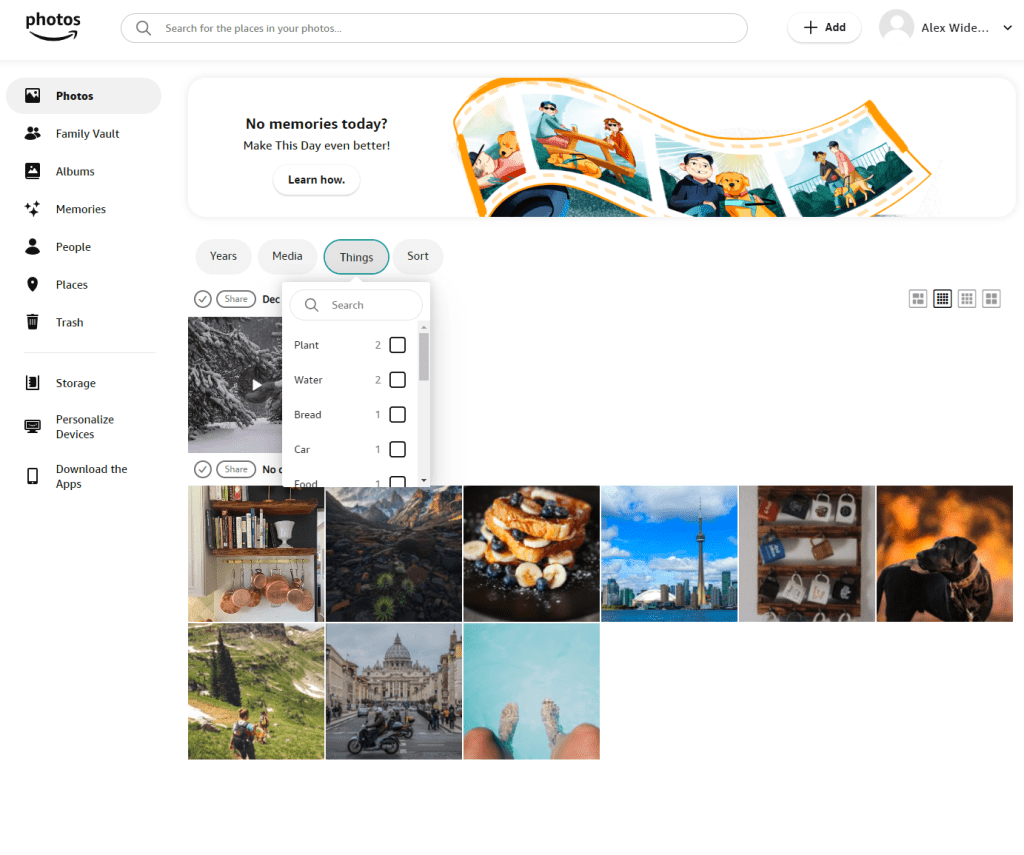Click the Learn how. button
1024x855 pixels.
[x=316, y=180]
